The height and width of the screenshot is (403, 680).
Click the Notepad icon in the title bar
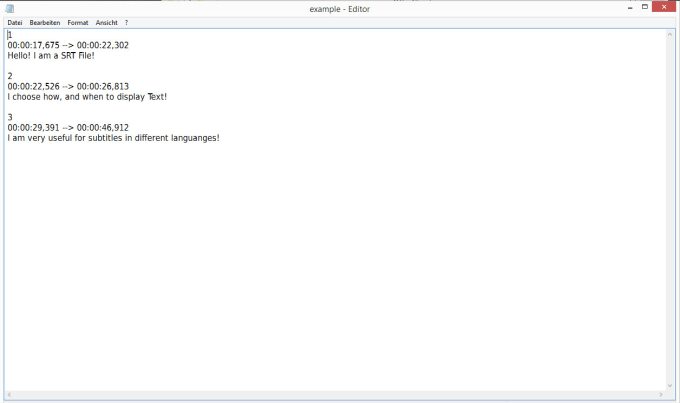tap(9, 8)
